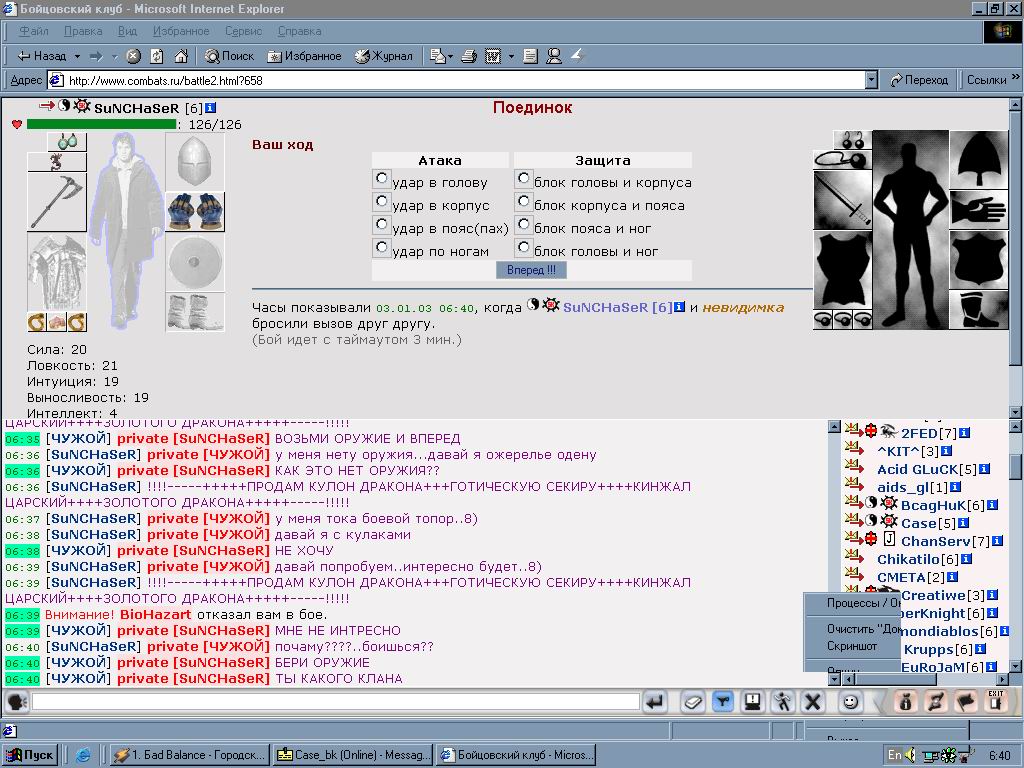
Task: Click the 'Вперед !!!' attack button
Action: point(531,270)
